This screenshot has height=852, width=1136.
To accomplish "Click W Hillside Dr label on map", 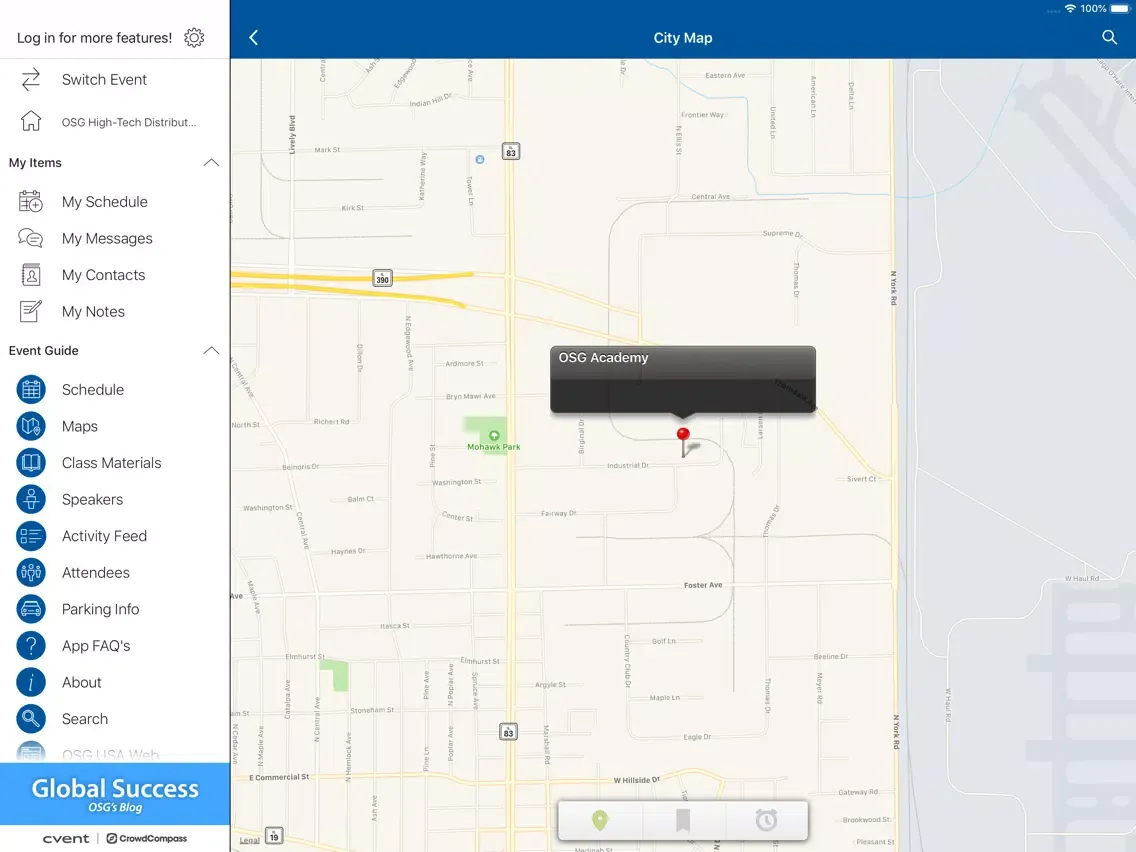I will 637,780.
